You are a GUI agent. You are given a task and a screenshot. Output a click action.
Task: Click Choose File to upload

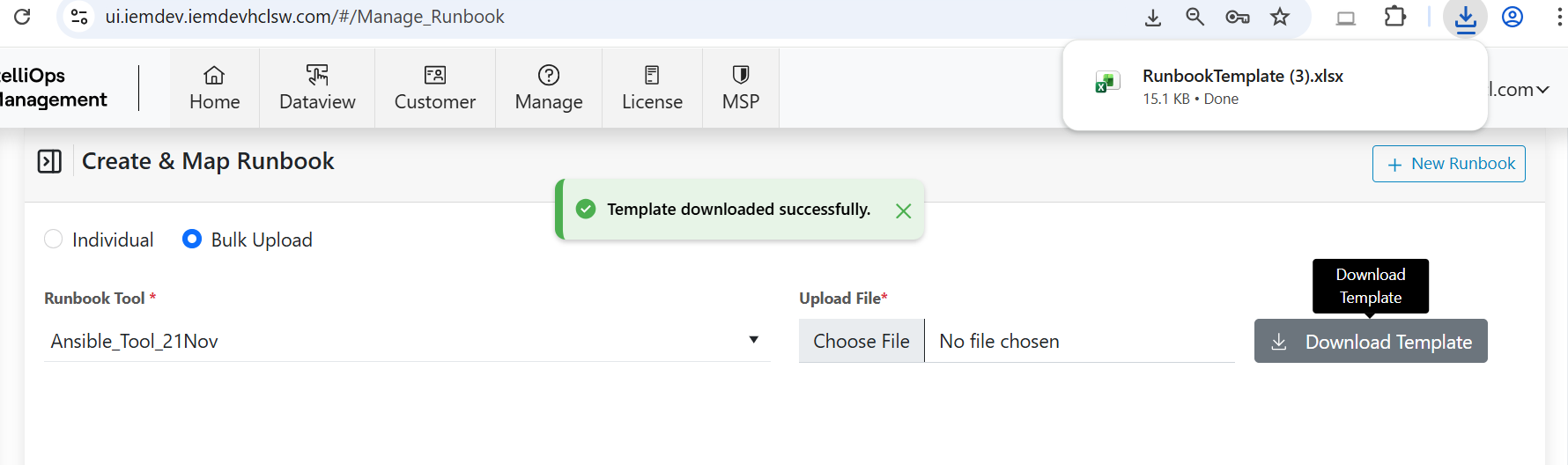[862, 341]
